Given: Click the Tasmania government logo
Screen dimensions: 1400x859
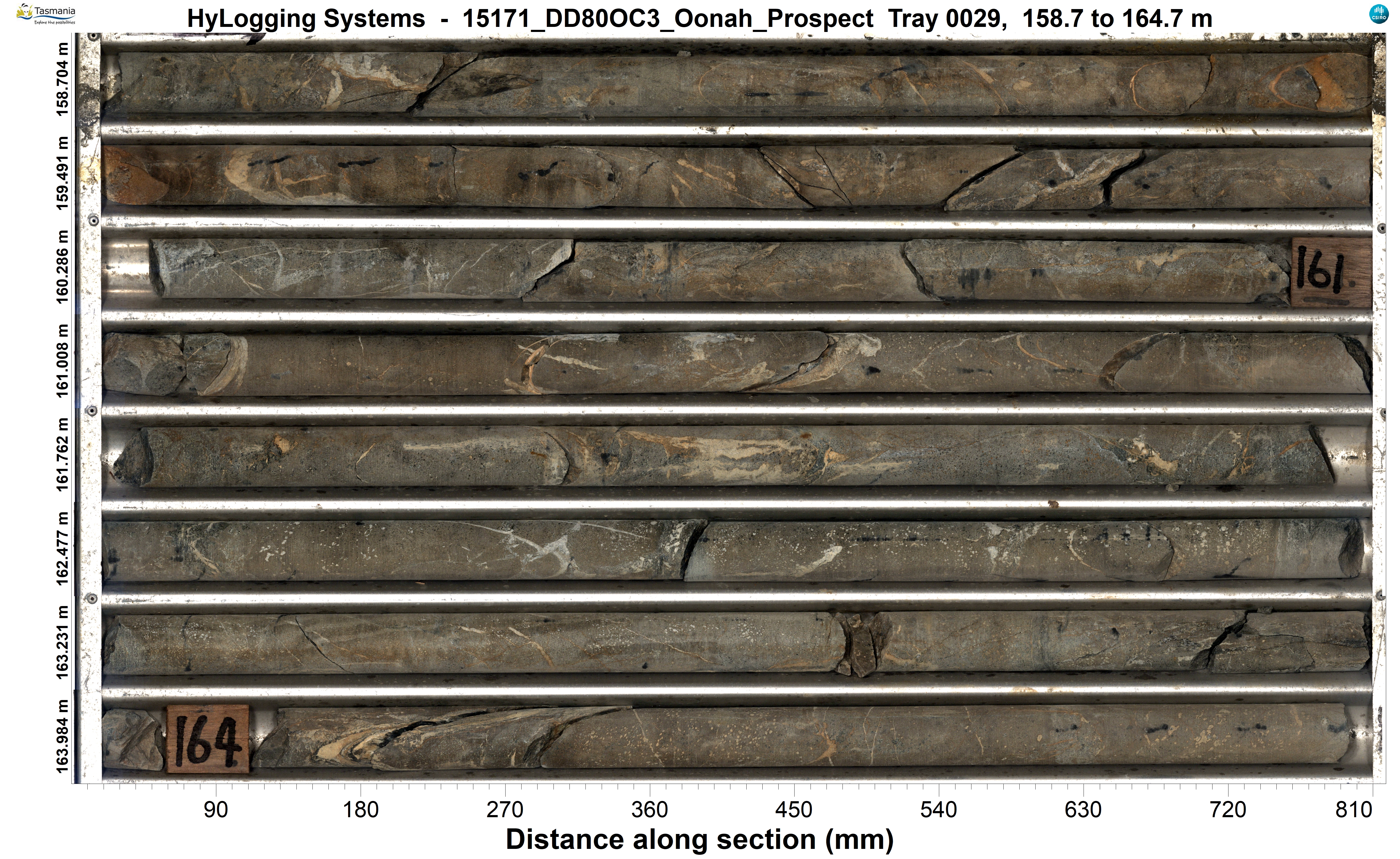Looking at the screenshot, I should coord(46,14).
